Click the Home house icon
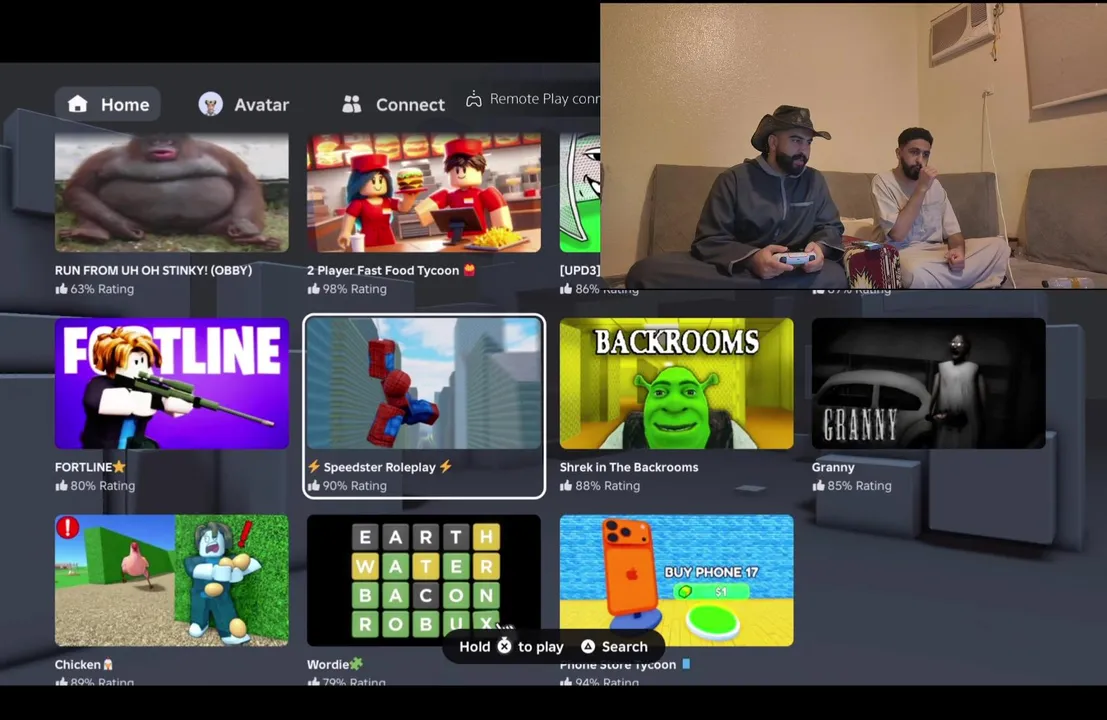This screenshot has height=720, width=1107. 78,104
